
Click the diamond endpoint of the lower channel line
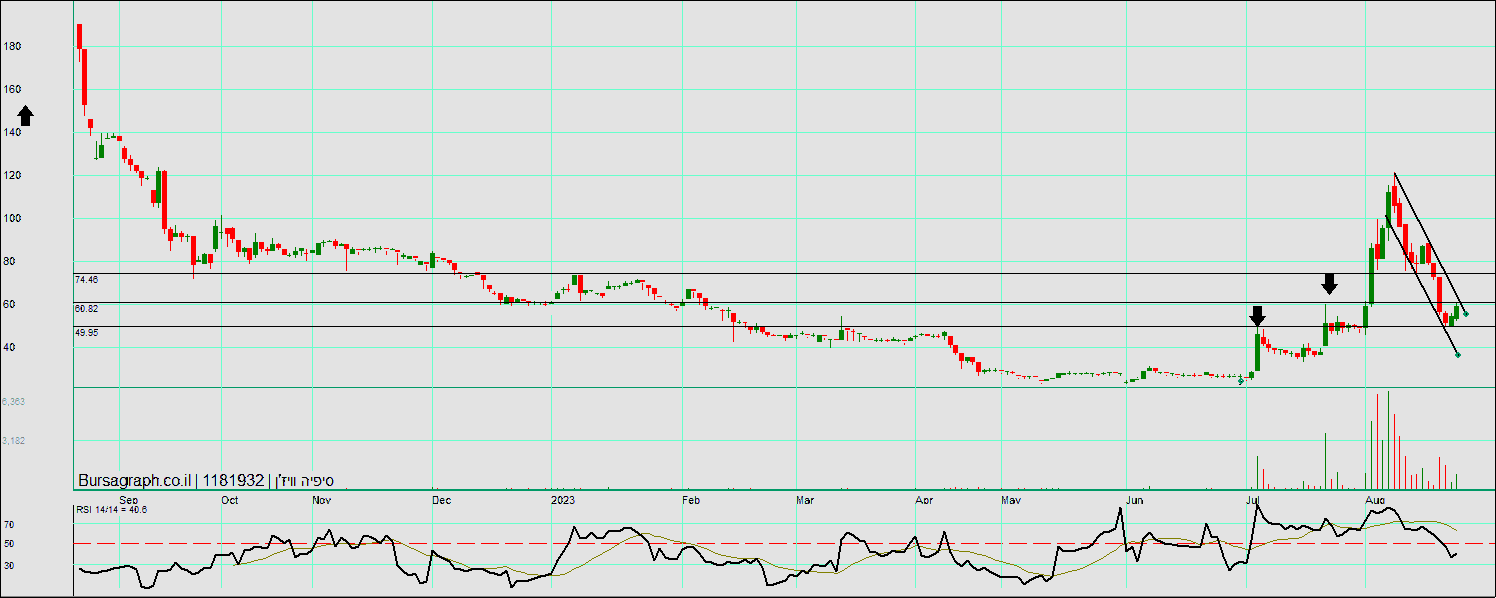click(x=1457, y=355)
